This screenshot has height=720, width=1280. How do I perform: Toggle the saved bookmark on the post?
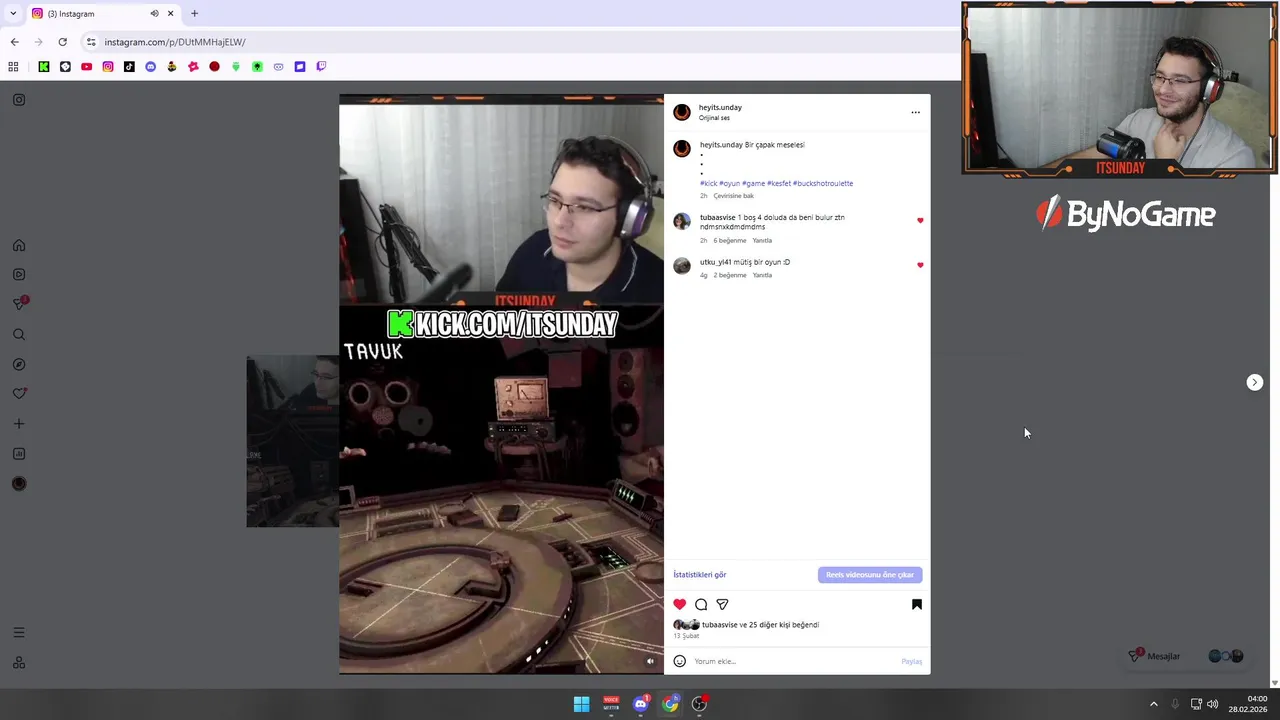point(916,604)
